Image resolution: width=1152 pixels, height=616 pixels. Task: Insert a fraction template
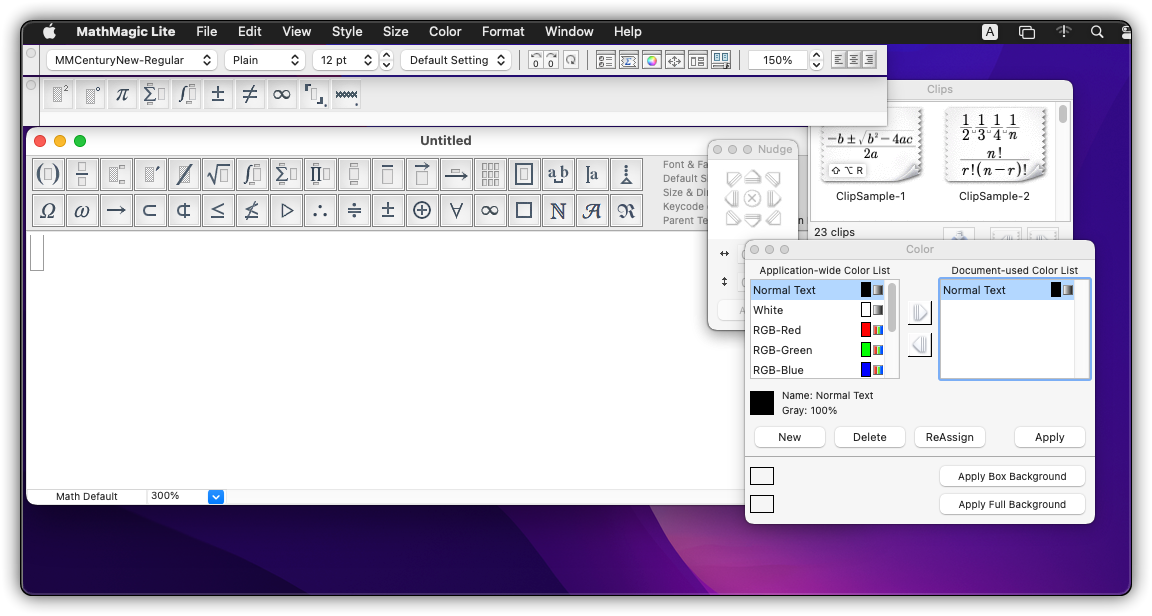pyautogui.click(x=82, y=175)
